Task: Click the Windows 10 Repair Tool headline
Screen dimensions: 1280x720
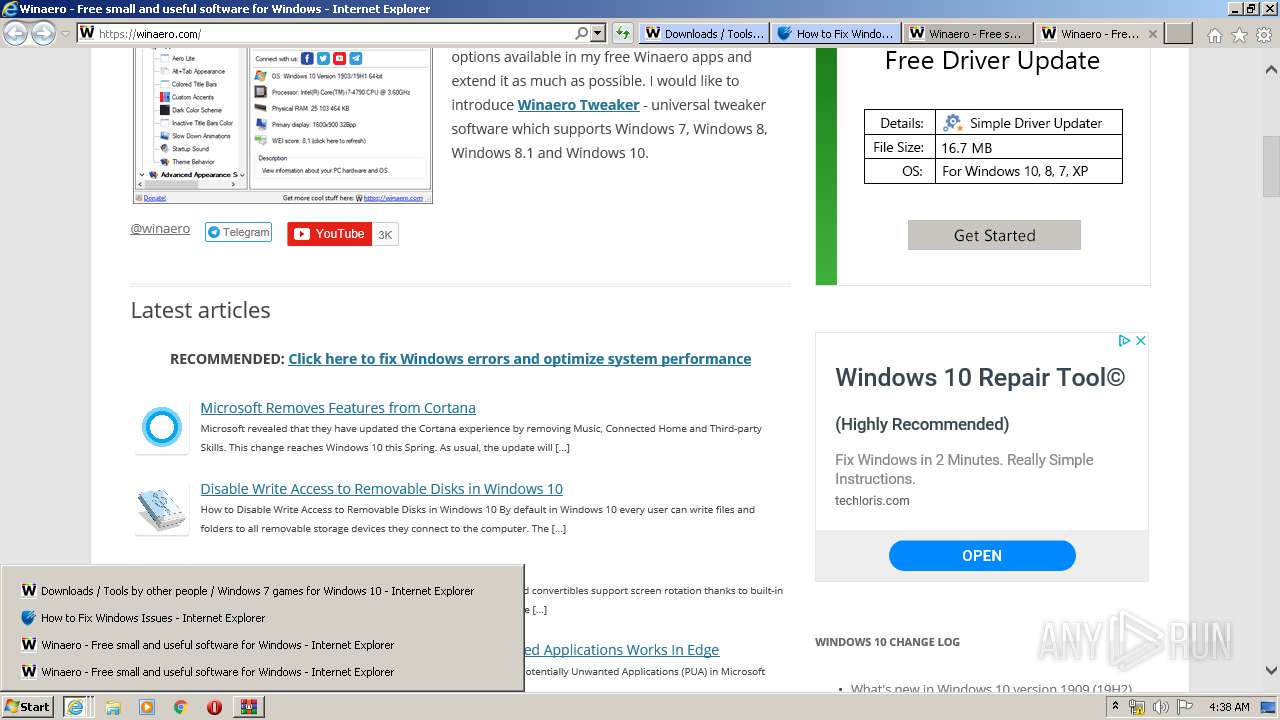Action: point(980,378)
